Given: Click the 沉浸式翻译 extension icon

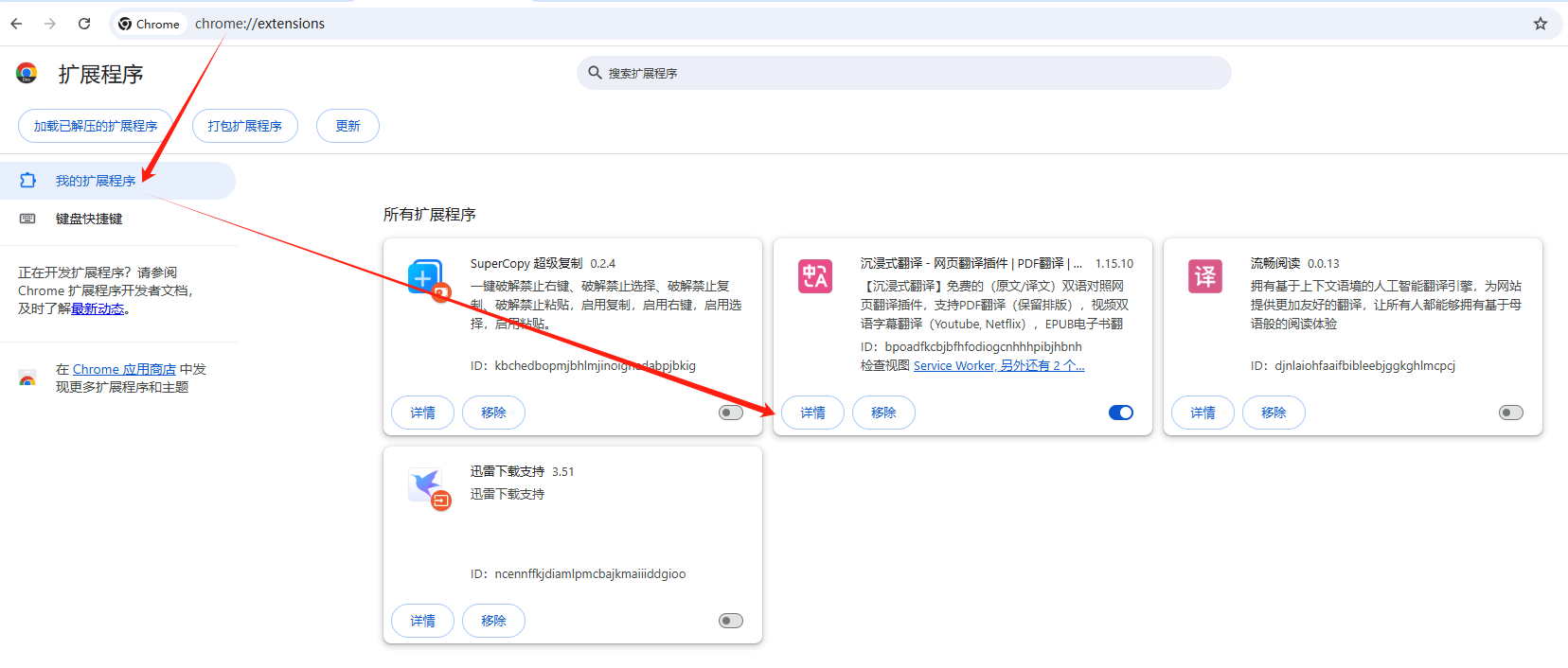Looking at the screenshot, I should click(815, 276).
